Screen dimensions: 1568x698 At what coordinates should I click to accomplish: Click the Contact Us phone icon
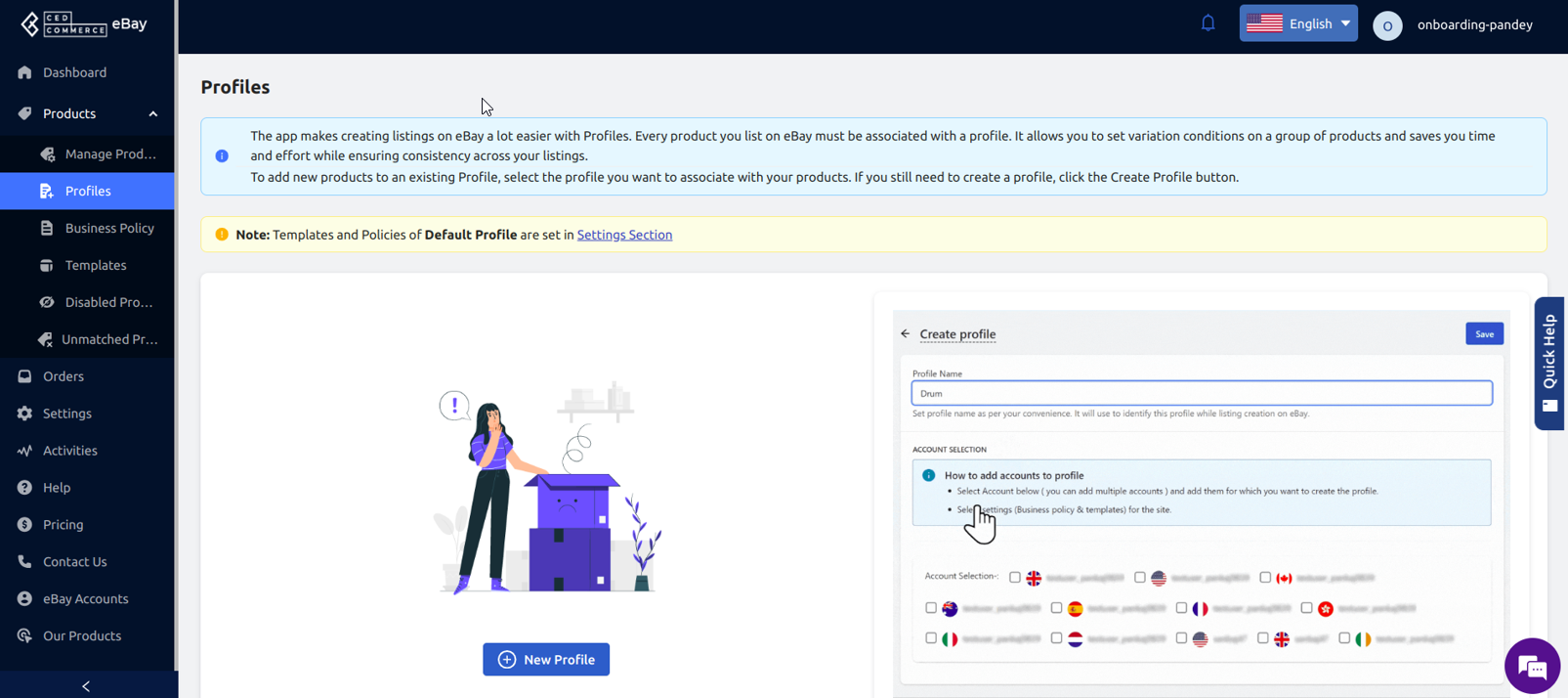24,562
